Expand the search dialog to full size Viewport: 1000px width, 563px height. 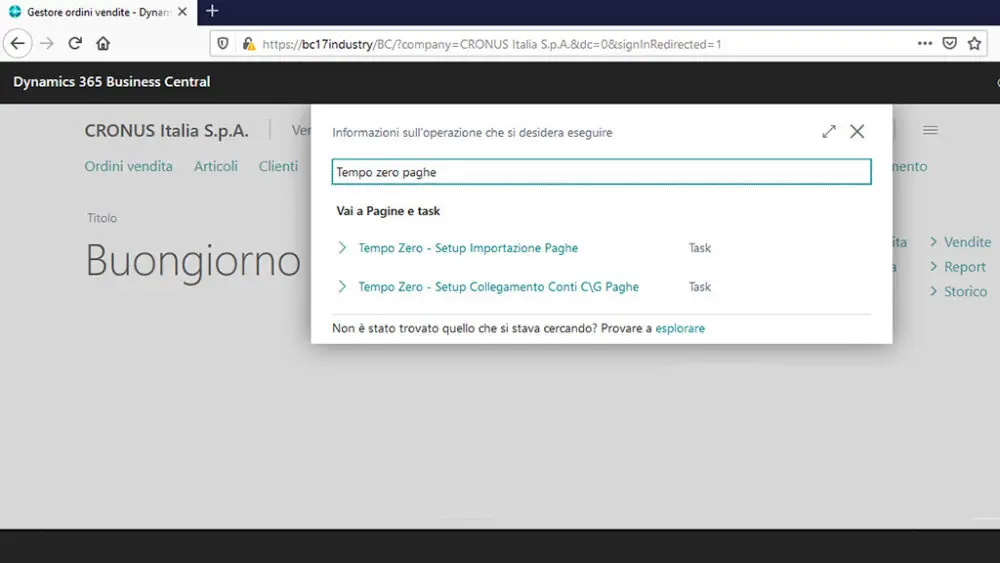[829, 132]
